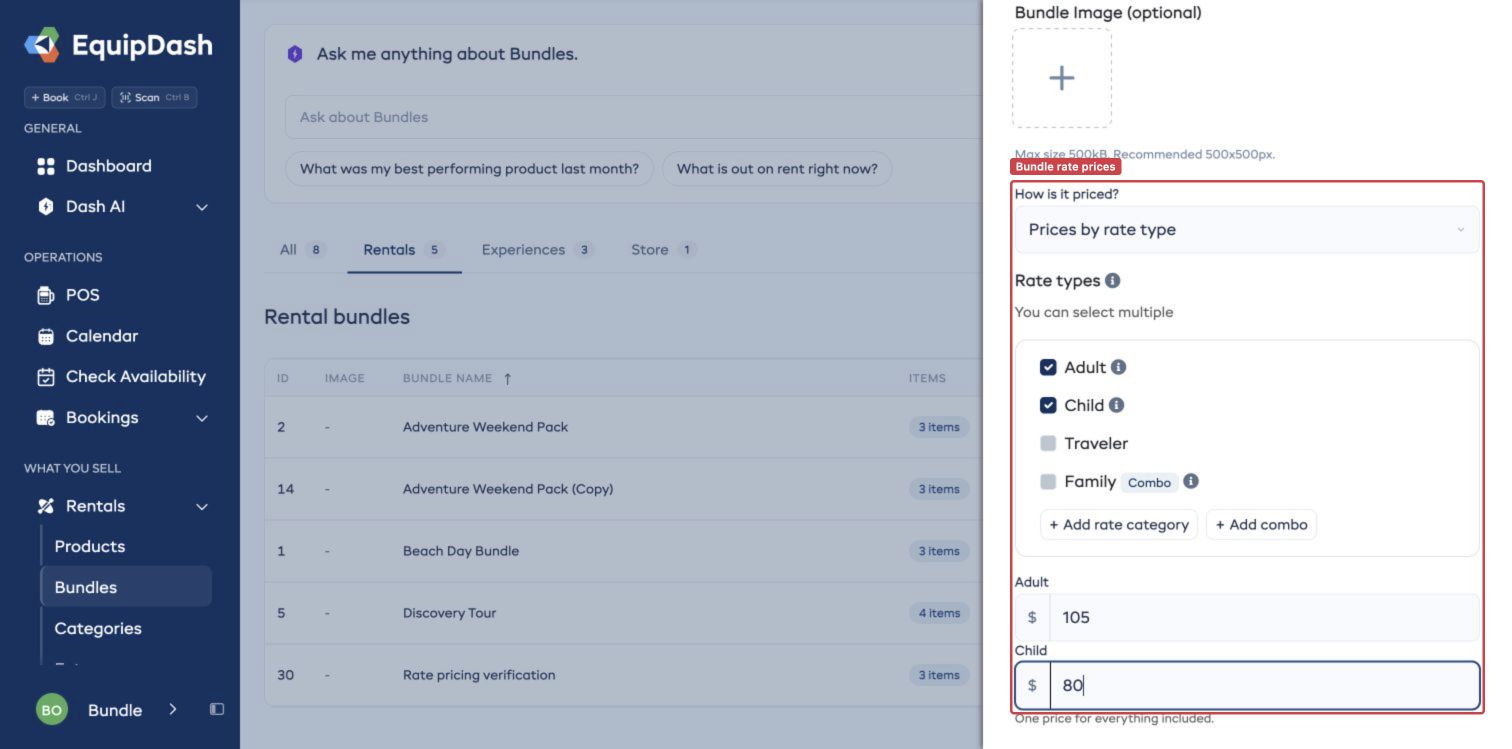The height and width of the screenshot is (749, 1512).
Task: Show info for Family combo rate
Action: click(1191, 481)
